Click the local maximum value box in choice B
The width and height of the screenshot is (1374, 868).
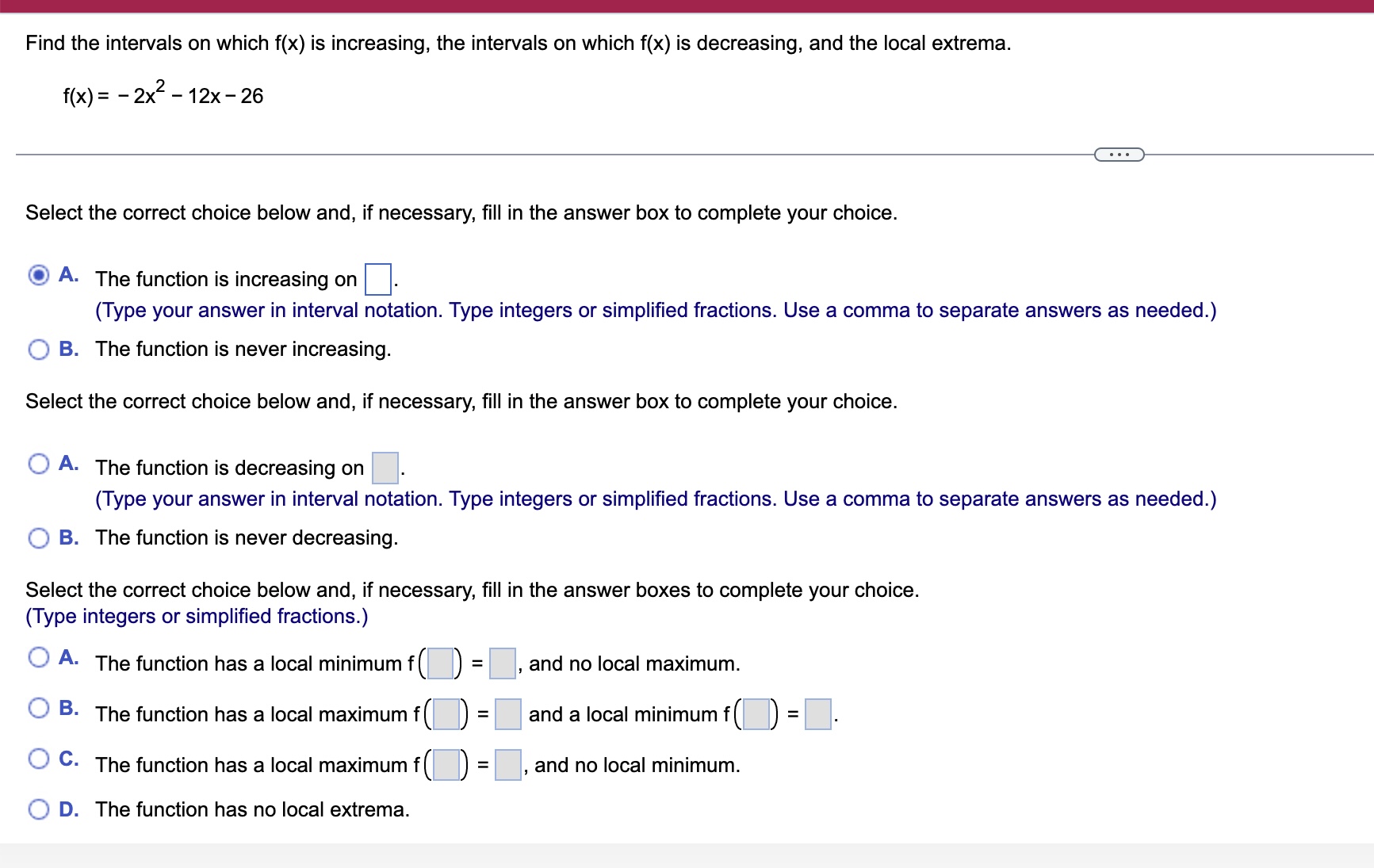tap(507, 714)
